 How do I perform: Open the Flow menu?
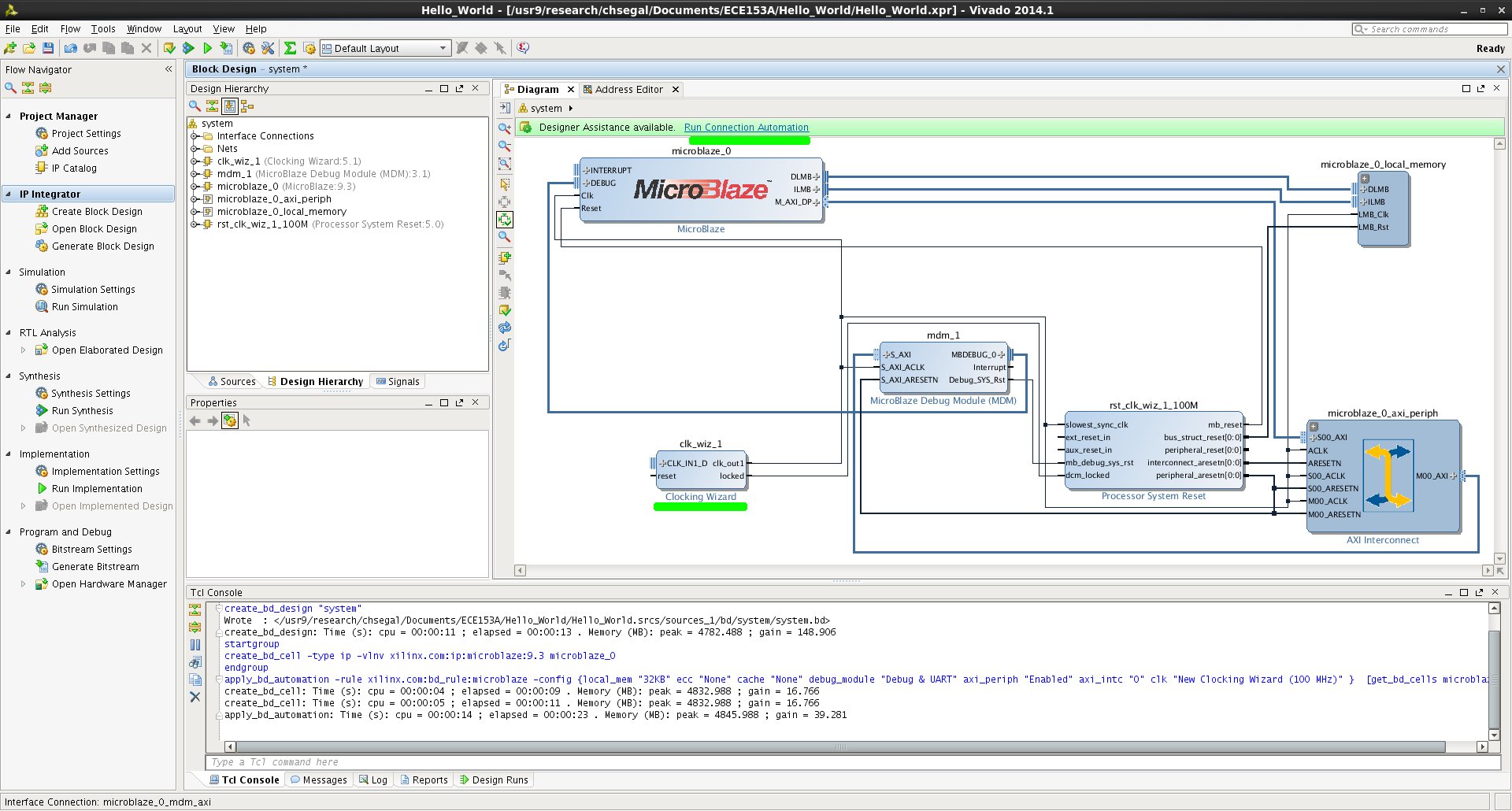tap(70, 28)
